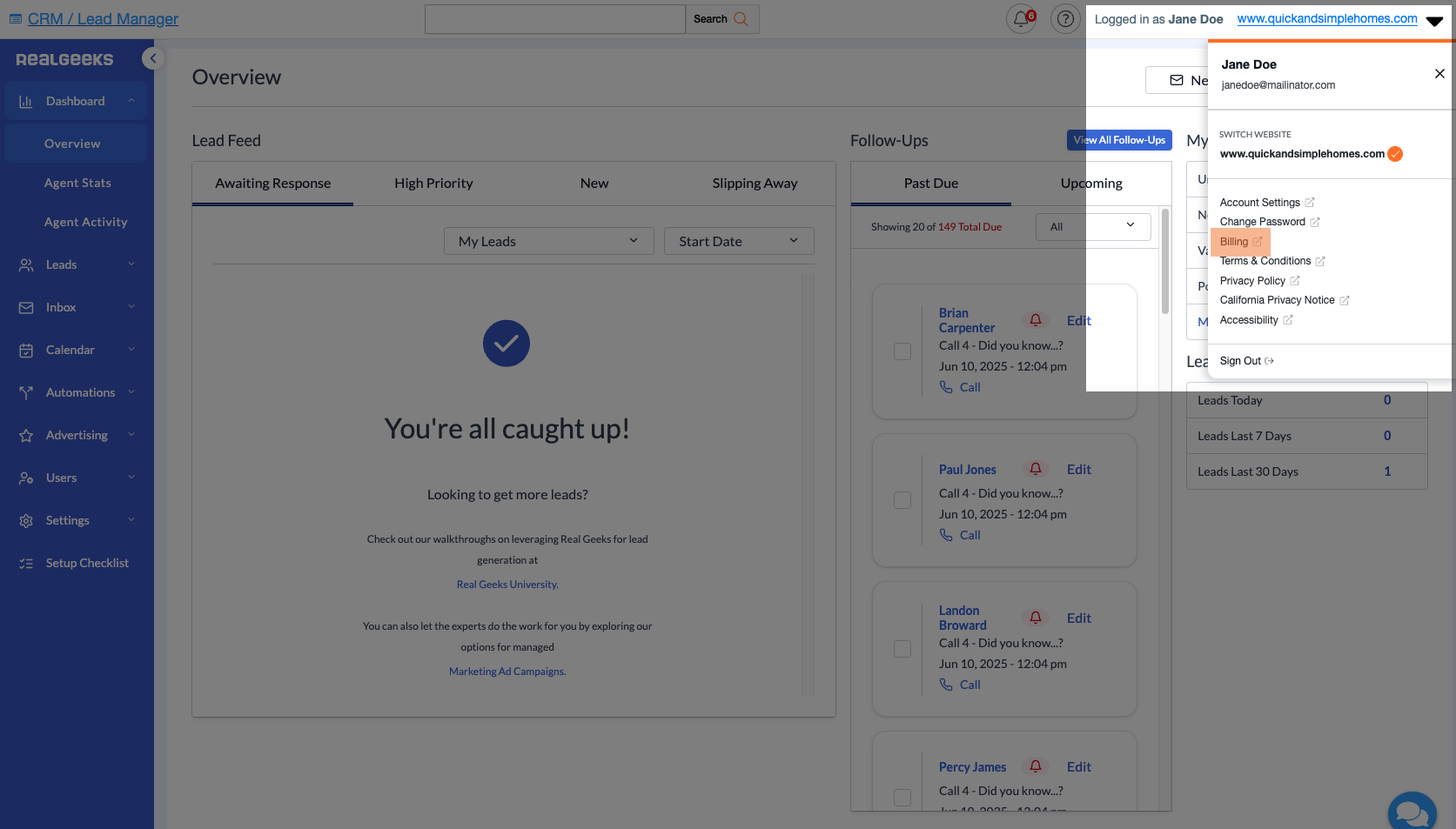Open the Accessibility link
The width and height of the screenshot is (1456, 829).
(x=1256, y=319)
